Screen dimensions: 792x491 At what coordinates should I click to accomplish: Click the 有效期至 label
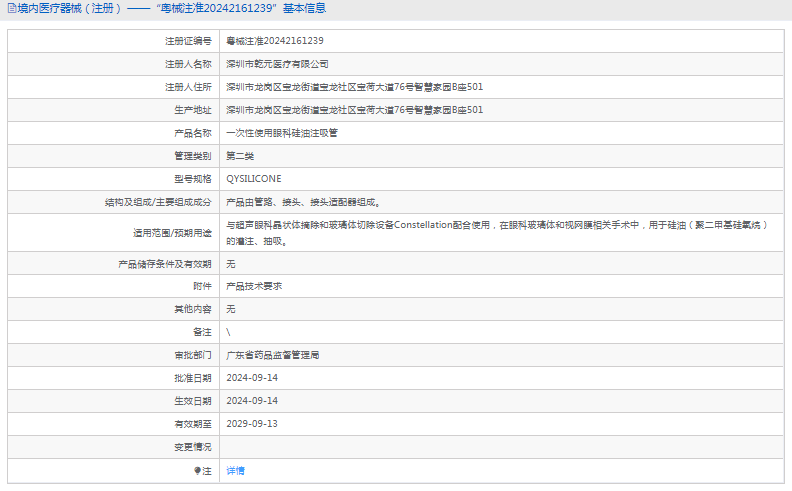pyautogui.click(x=193, y=424)
